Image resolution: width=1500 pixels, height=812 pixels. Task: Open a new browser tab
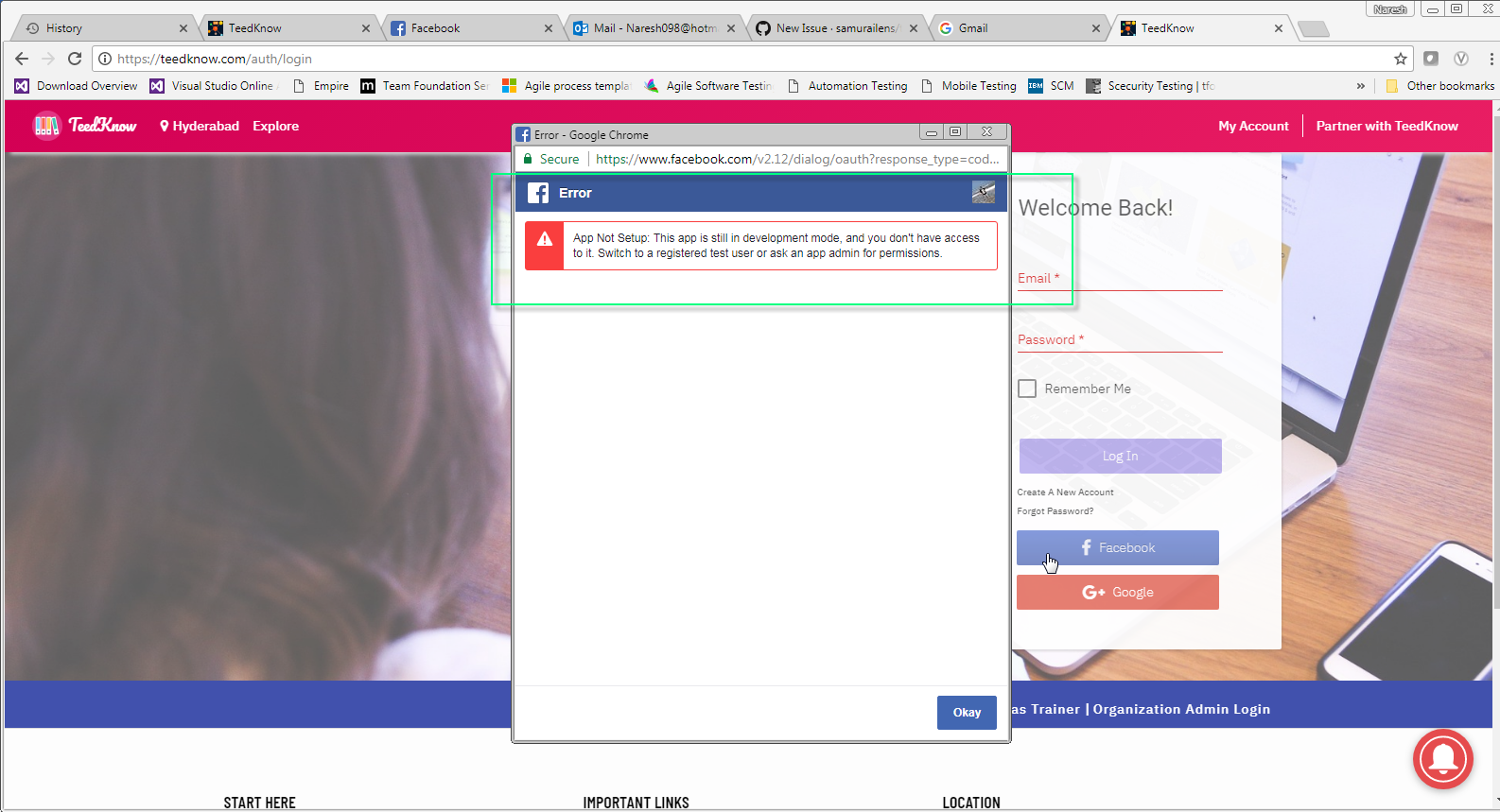[1314, 29]
